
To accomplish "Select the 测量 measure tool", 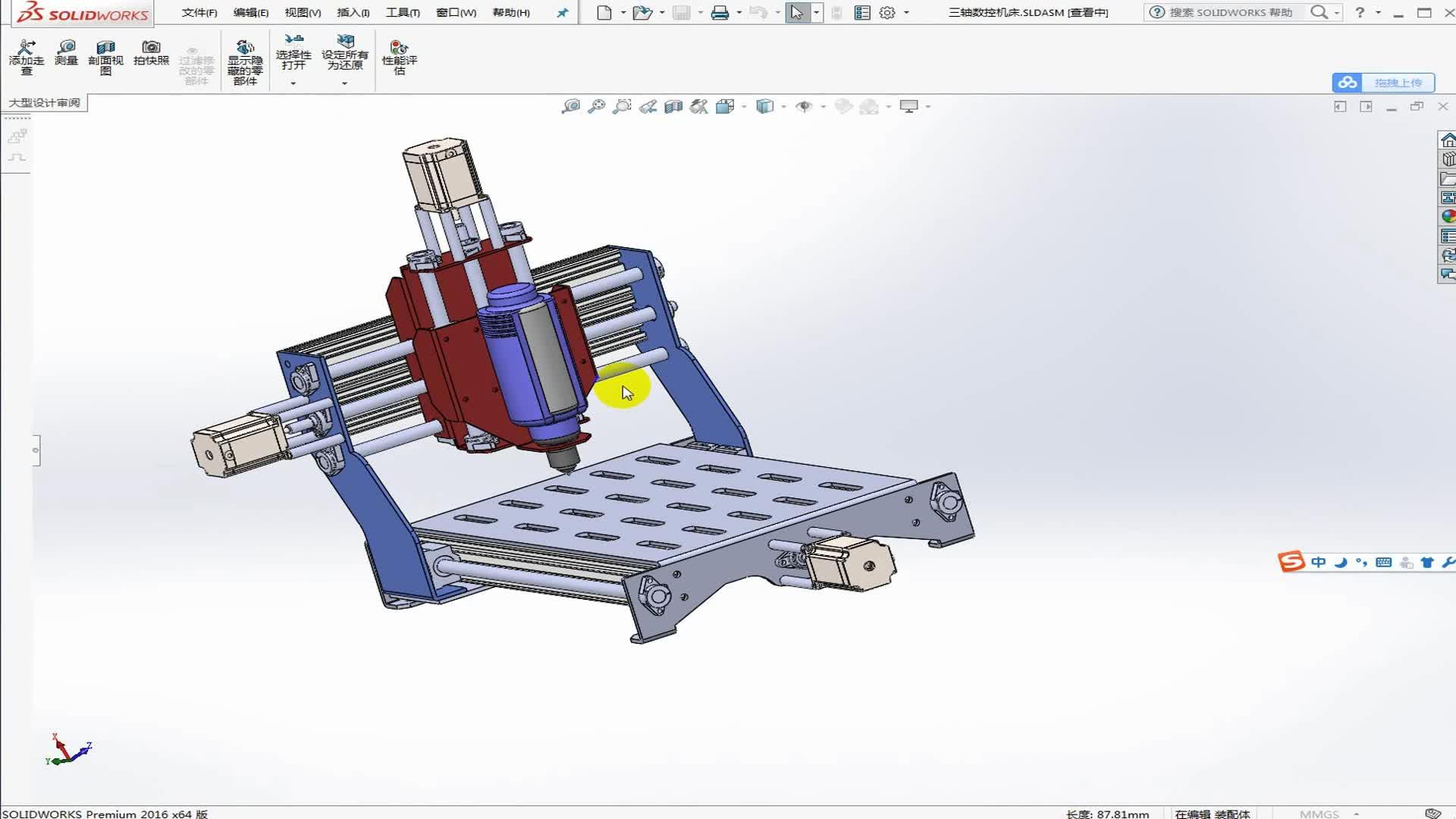I will pyautogui.click(x=67, y=53).
